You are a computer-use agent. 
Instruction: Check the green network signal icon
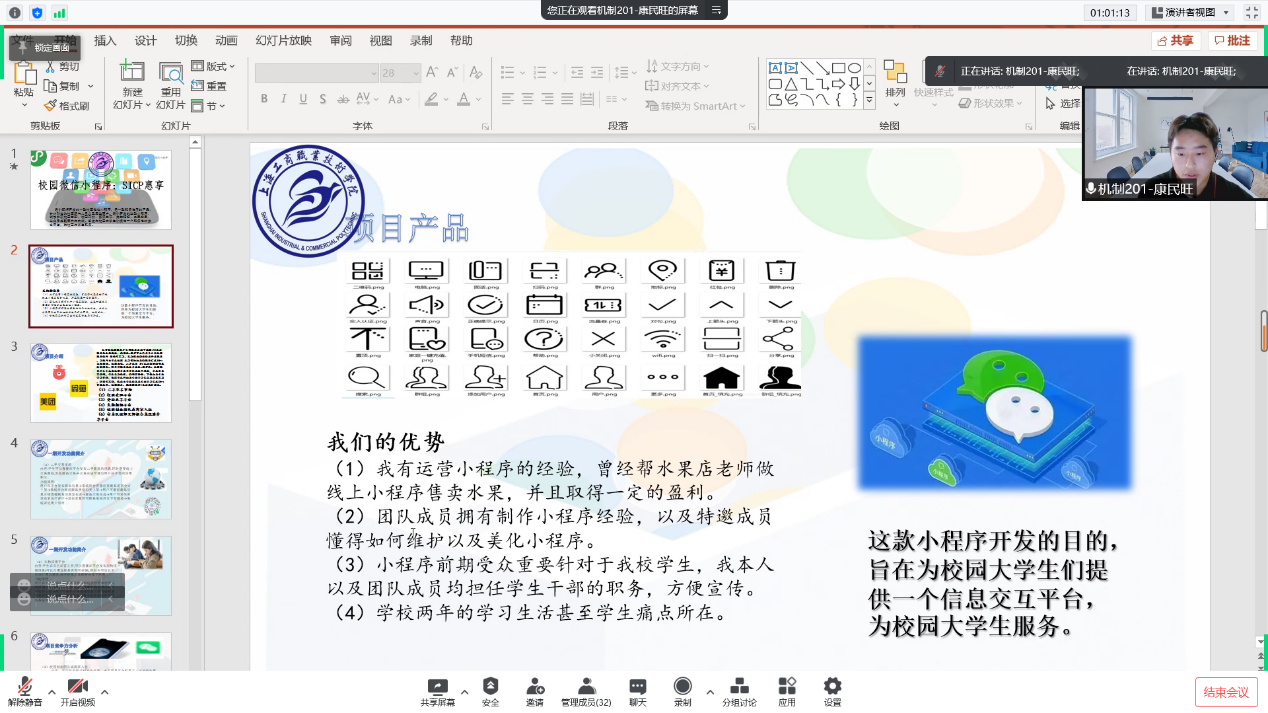coord(59,12)
